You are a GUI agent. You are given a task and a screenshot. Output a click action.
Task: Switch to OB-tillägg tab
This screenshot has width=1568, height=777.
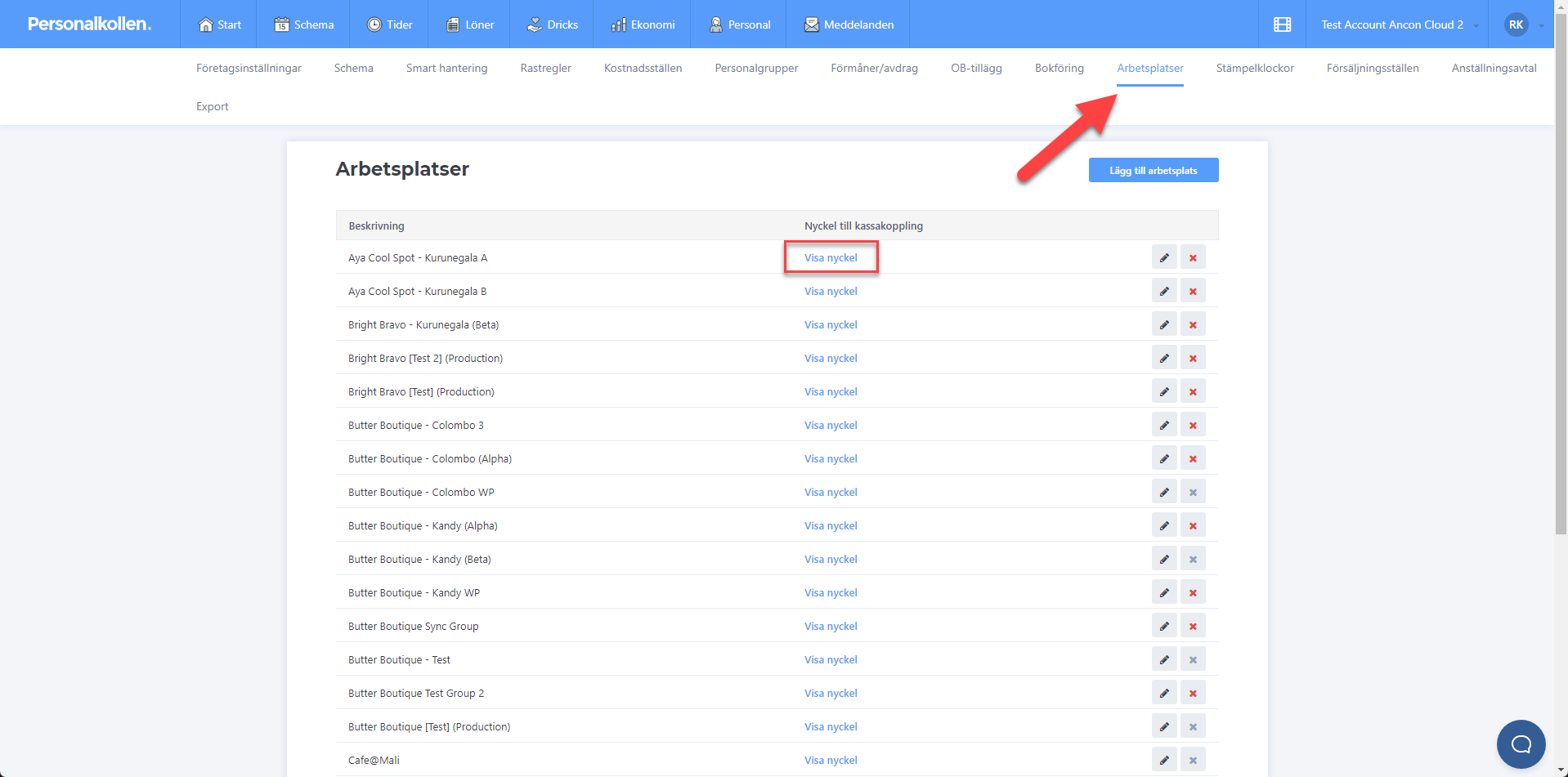(976, 68)
